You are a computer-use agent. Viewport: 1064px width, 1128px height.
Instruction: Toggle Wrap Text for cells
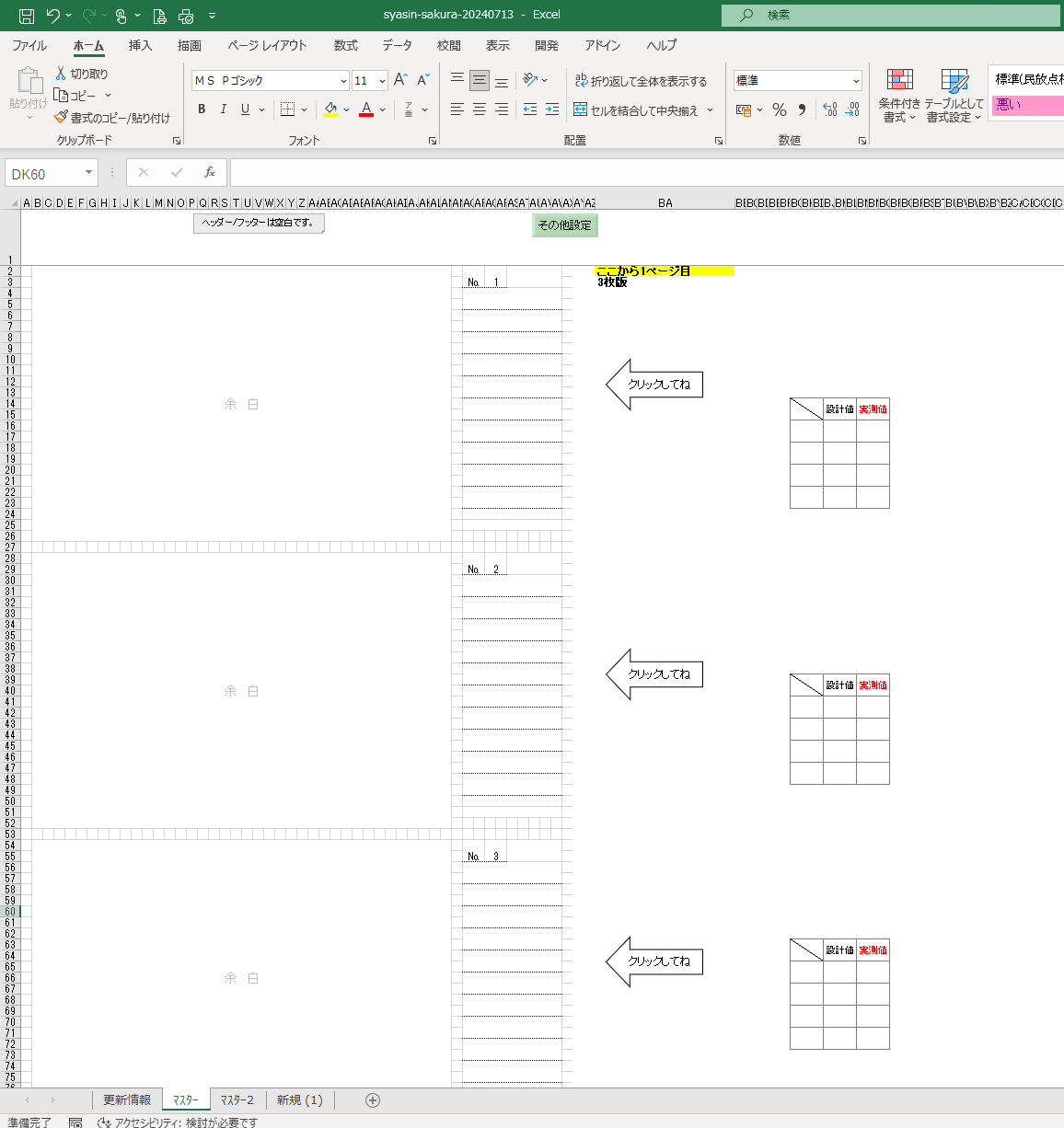(x=641, y=81)
